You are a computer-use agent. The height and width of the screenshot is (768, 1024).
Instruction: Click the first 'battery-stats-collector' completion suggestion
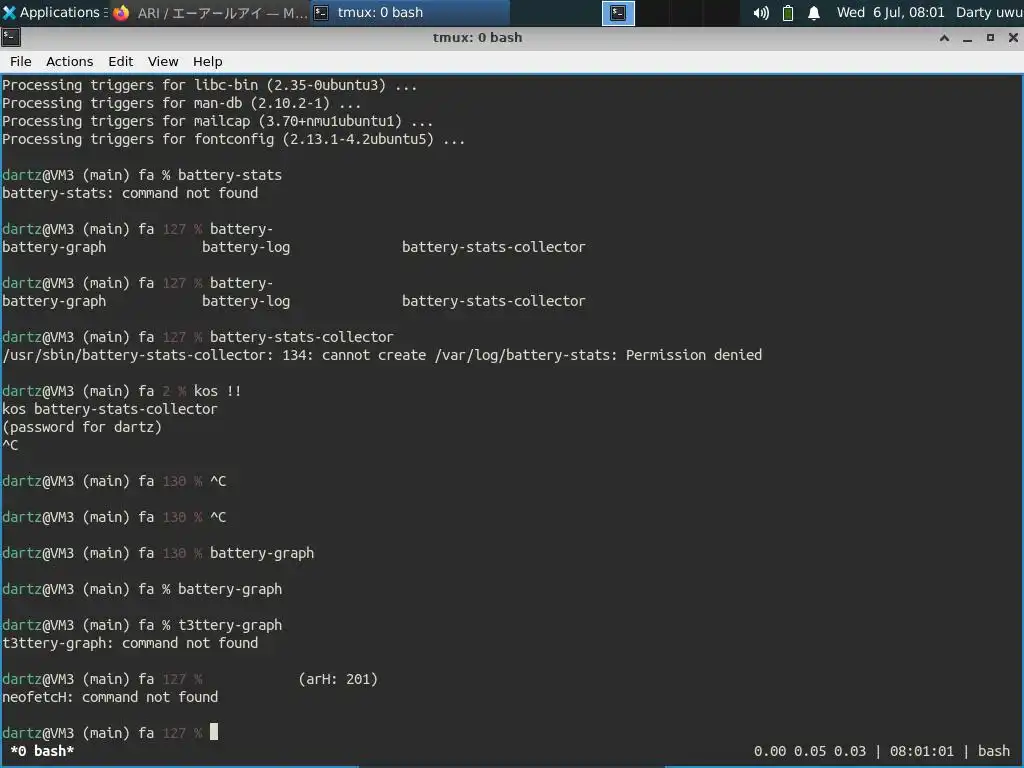click(x=494, y=248)
